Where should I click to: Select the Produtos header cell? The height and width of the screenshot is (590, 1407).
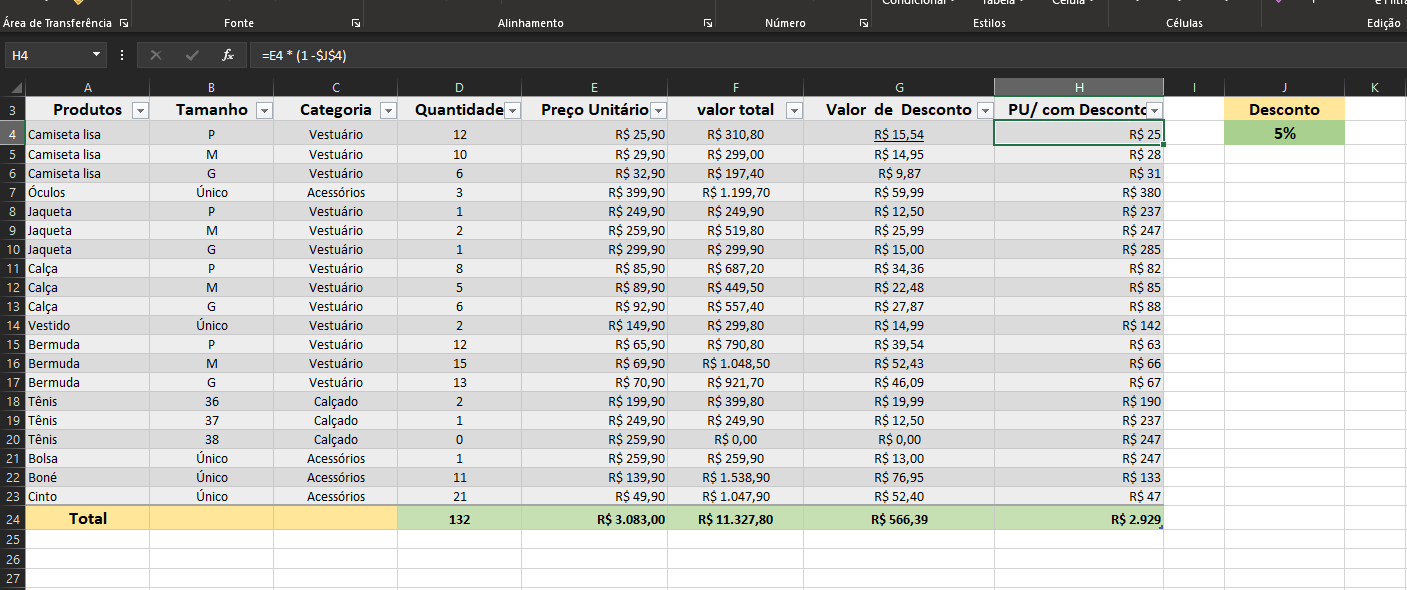coord(88,110)
